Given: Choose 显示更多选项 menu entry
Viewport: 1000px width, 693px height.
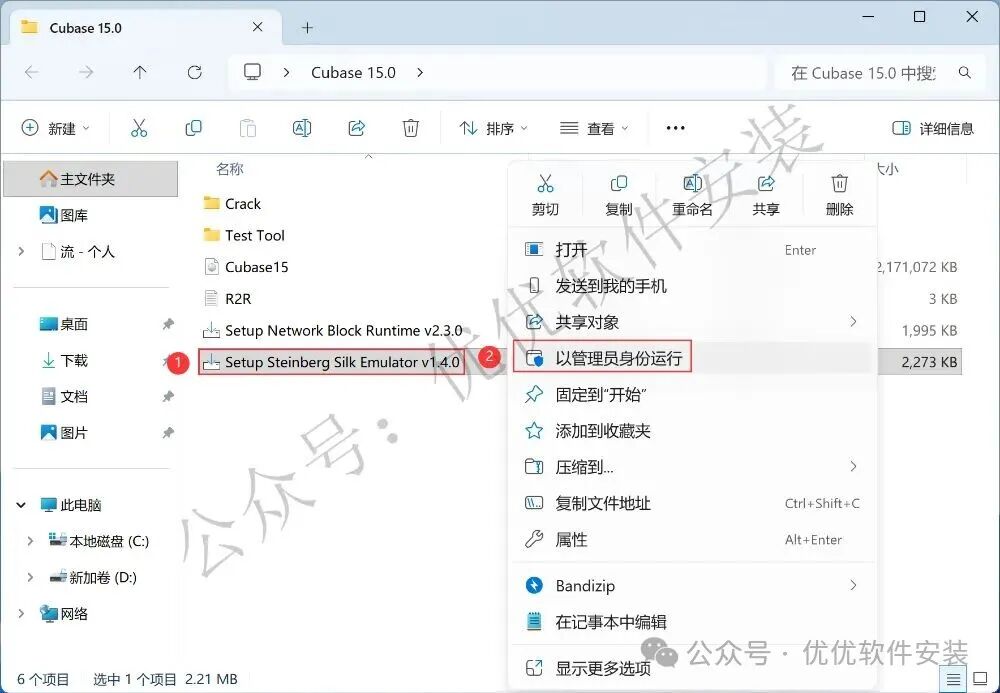Looking at the screenshot, I should coord(692,668).
